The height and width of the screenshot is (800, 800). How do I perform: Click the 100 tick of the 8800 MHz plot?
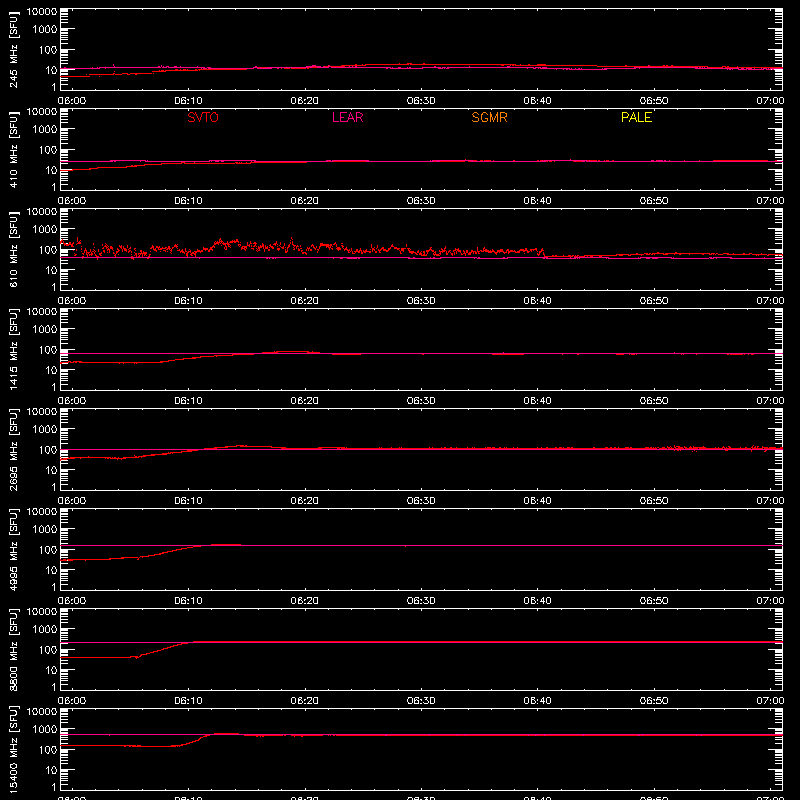click(x=48, y=650)
